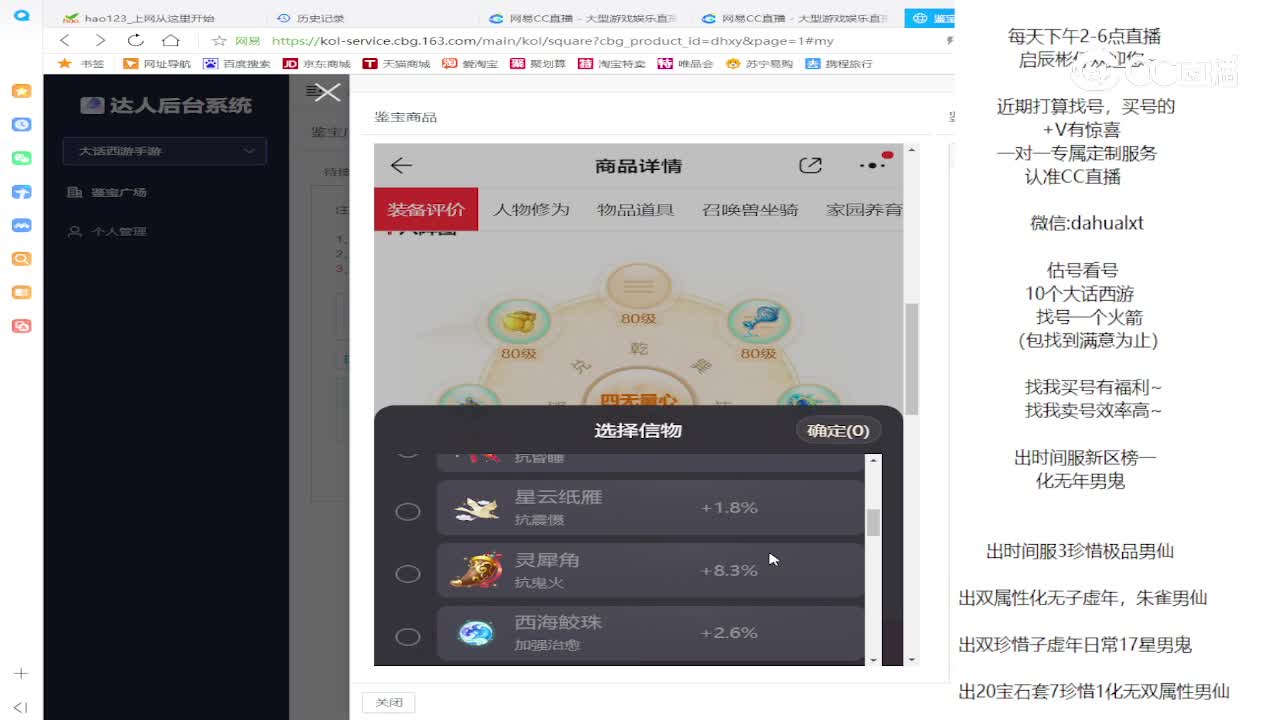Close the overlay with the X icon
1280x720 pixels.
click(x=327, y=93)
